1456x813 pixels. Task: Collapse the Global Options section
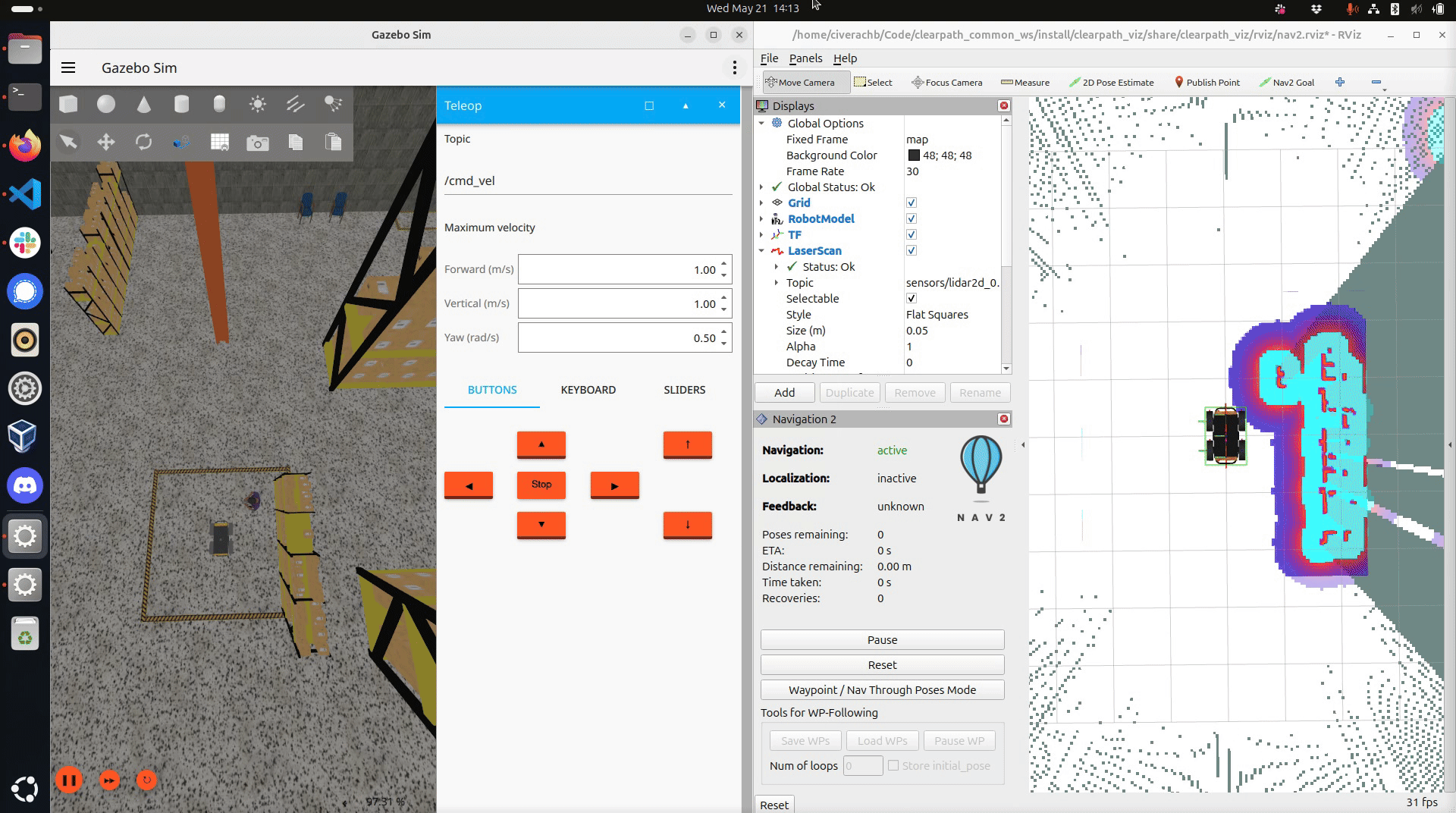[761, 123]
